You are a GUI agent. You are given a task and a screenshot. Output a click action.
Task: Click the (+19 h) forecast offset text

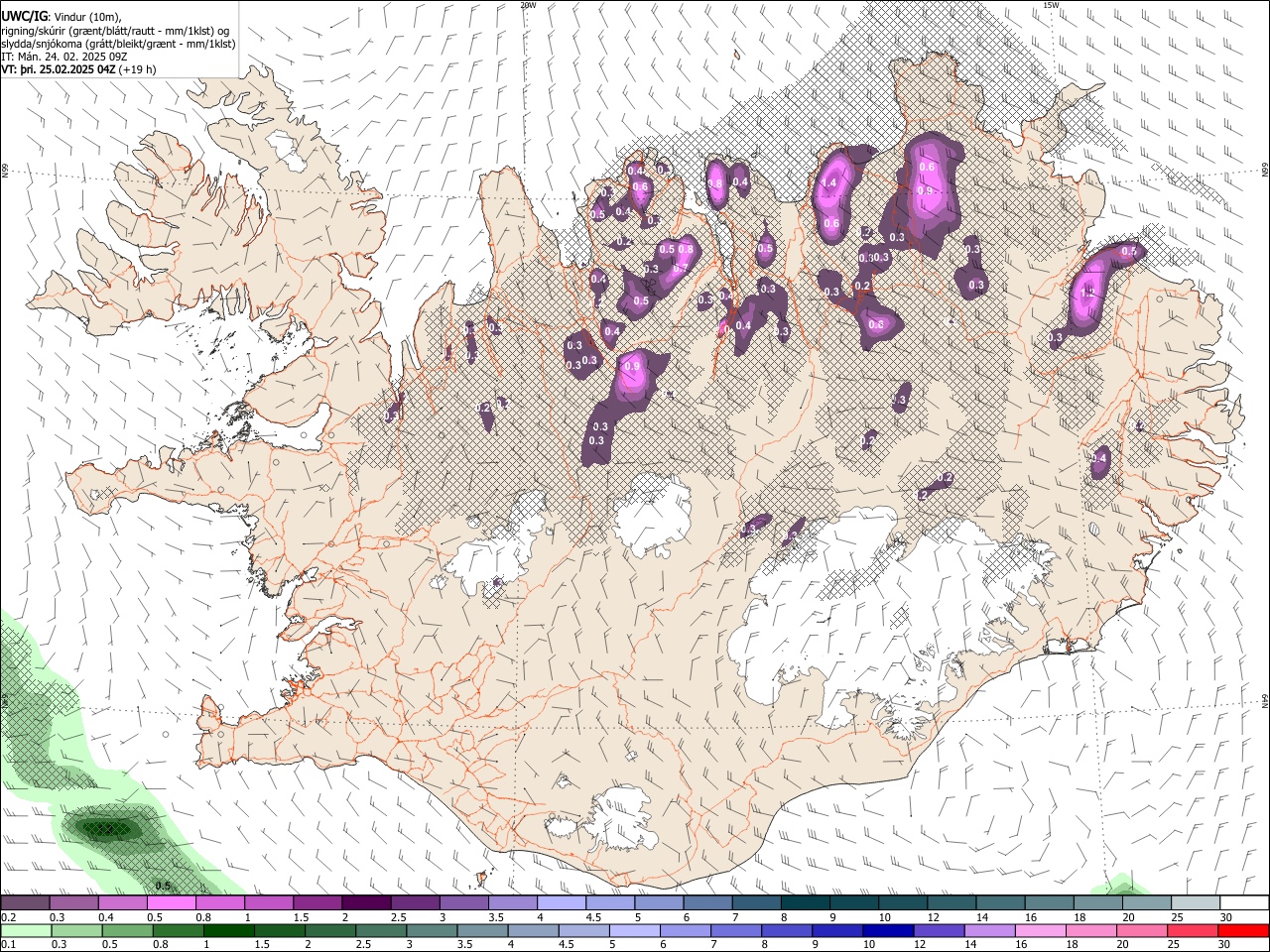click(137, 70)
